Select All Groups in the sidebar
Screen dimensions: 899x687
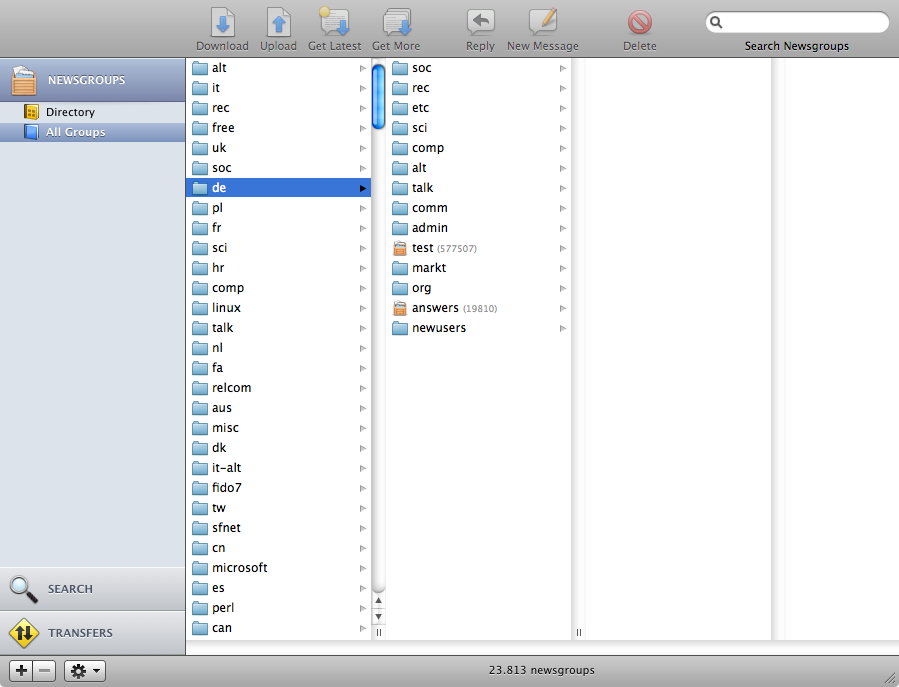pos(75,132)
